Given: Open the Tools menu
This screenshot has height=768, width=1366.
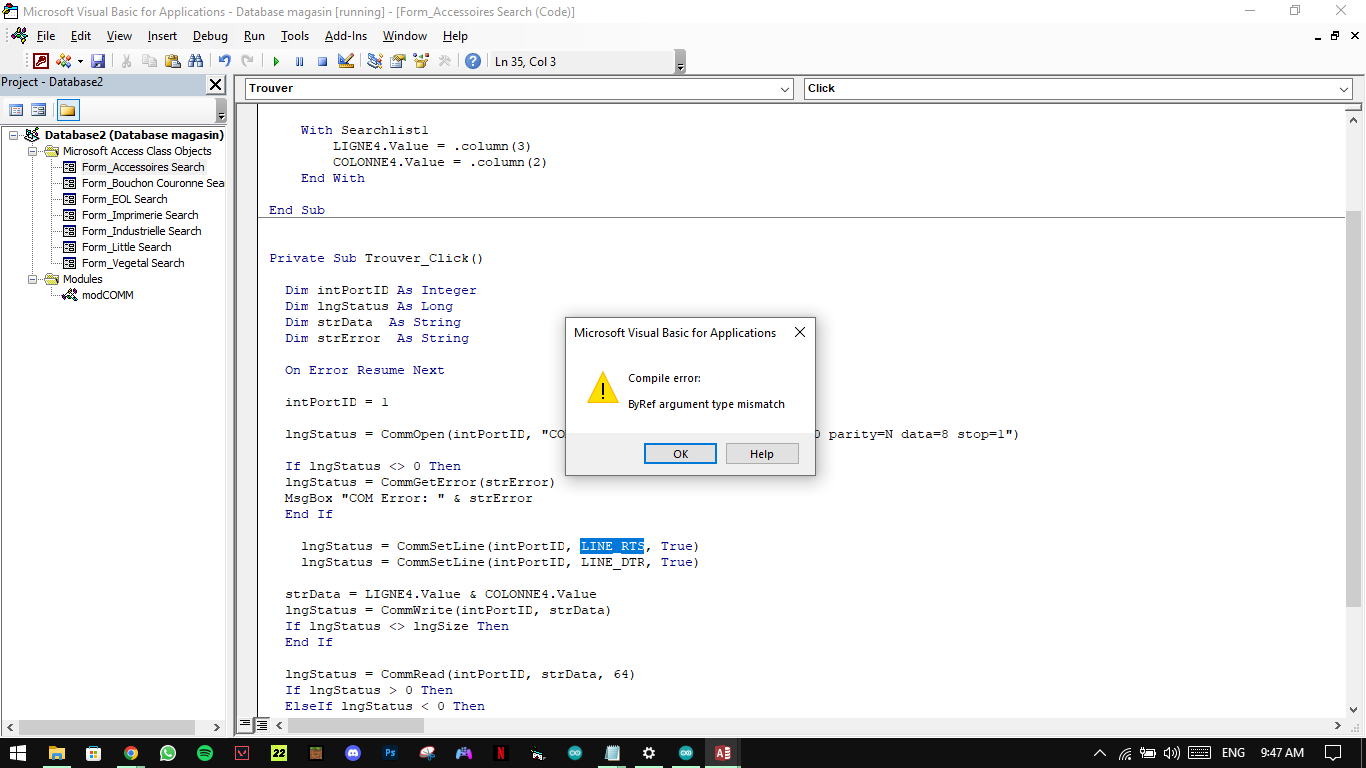Looking at the screenshot, I should click(x=295, y=36).
